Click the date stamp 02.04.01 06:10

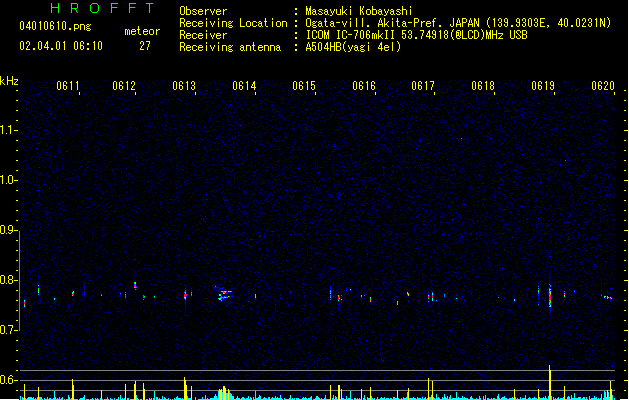tap(61, 46)
